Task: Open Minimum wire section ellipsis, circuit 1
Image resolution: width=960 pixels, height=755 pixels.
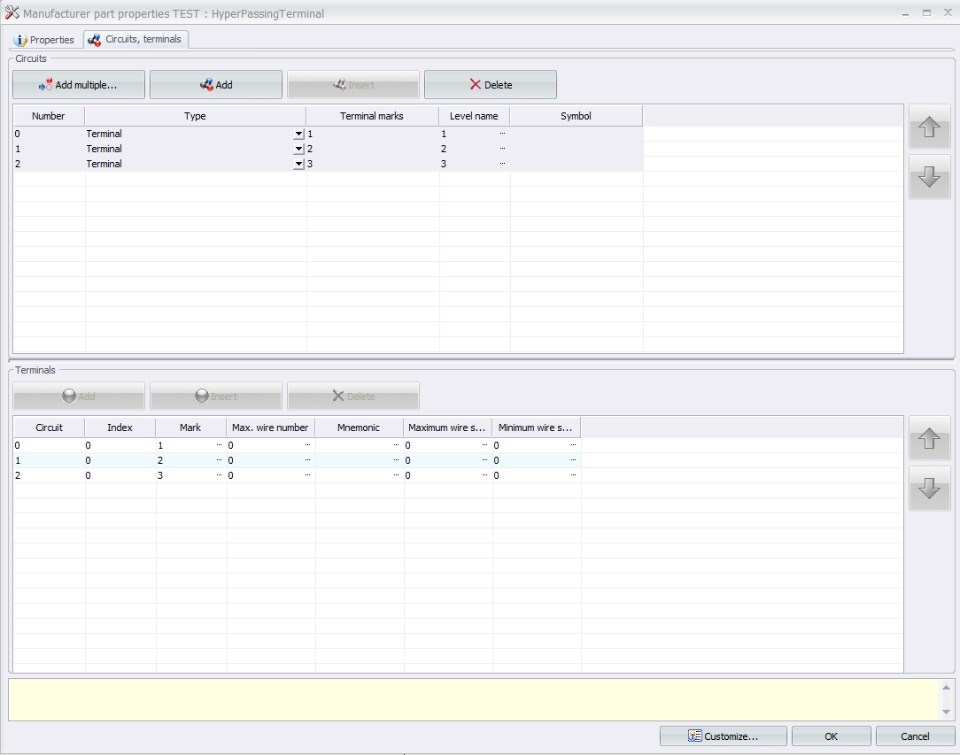Action: (x=574, y=460)
